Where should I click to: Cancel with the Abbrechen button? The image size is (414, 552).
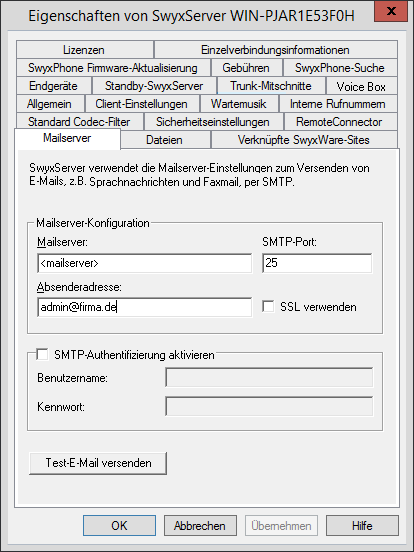[200, 526]
